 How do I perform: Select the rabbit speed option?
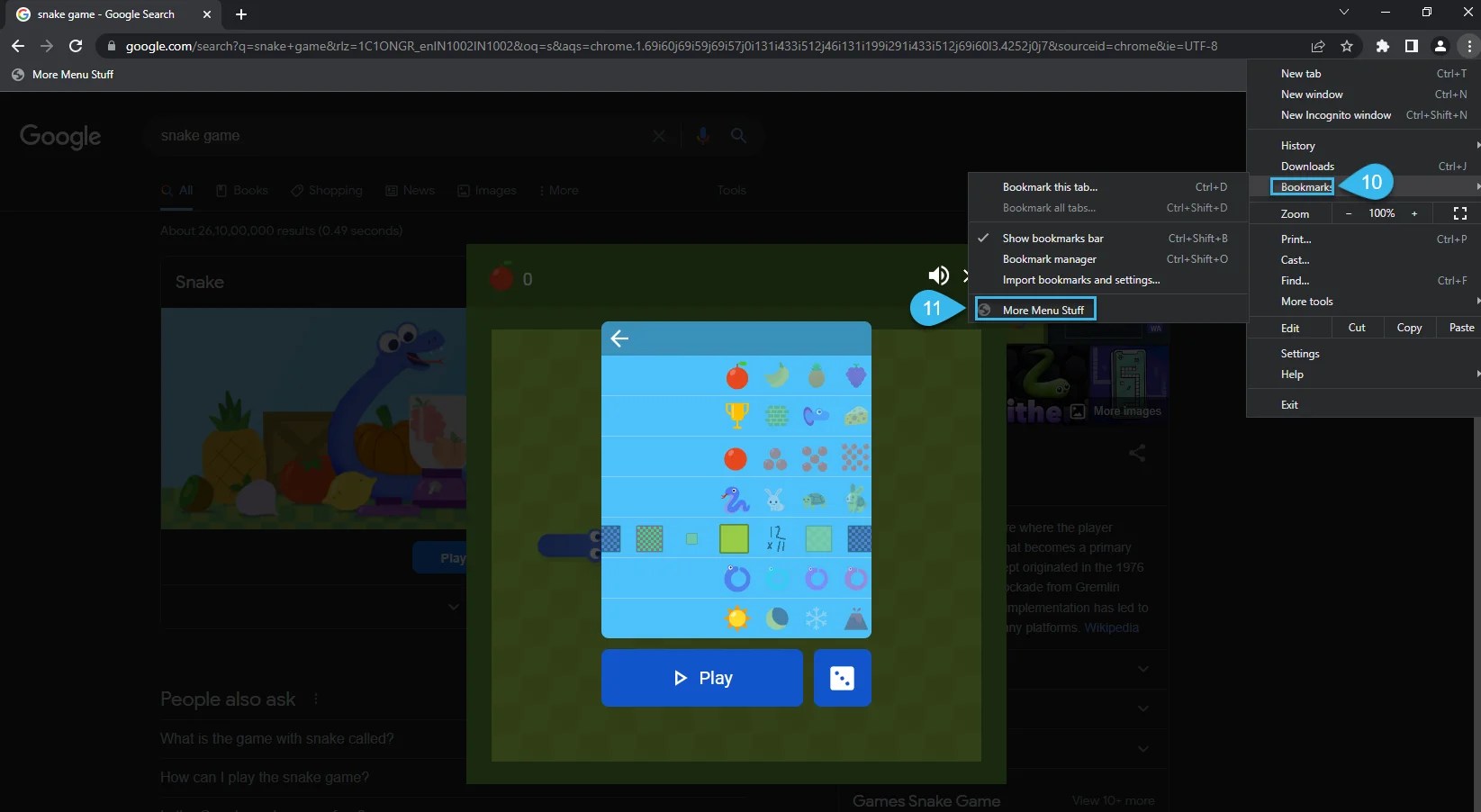pos(776,499)
